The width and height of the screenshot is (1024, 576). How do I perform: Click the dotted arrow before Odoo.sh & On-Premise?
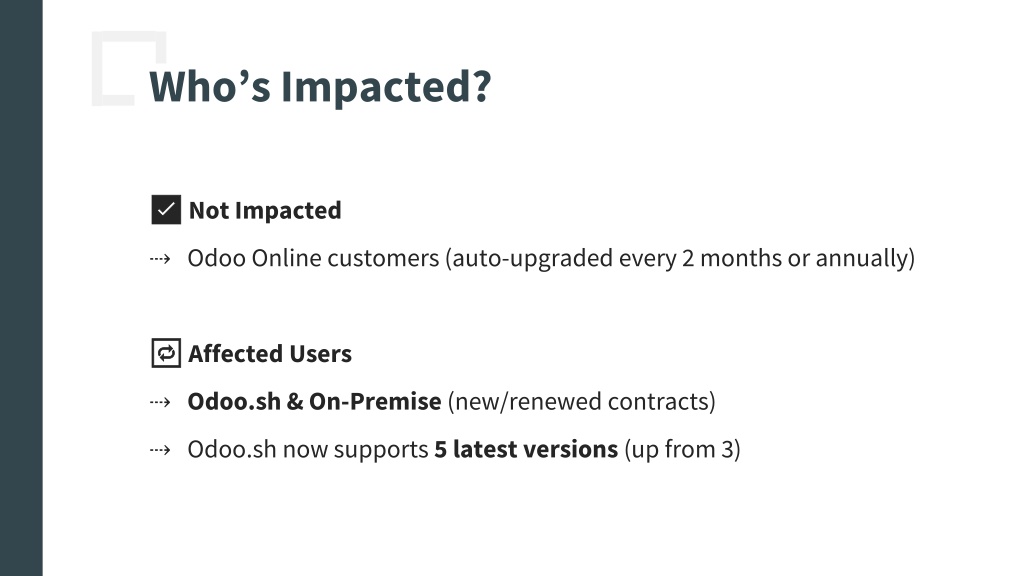(160, 402)
